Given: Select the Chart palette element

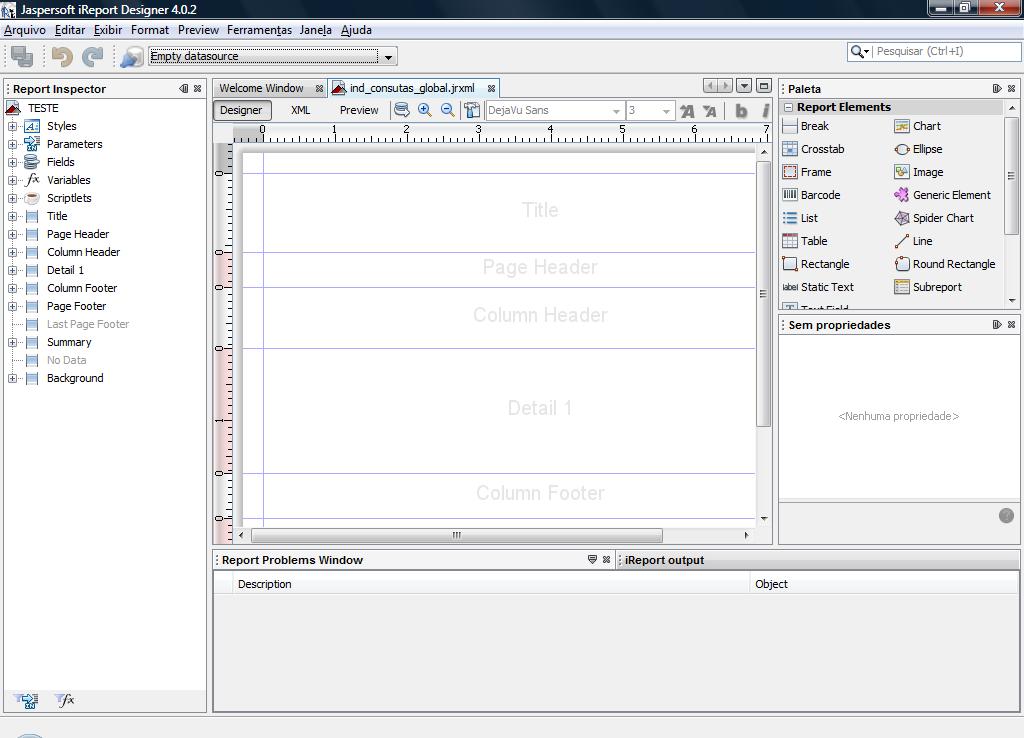Looking at the screenshot, I should tap(918, 126).
